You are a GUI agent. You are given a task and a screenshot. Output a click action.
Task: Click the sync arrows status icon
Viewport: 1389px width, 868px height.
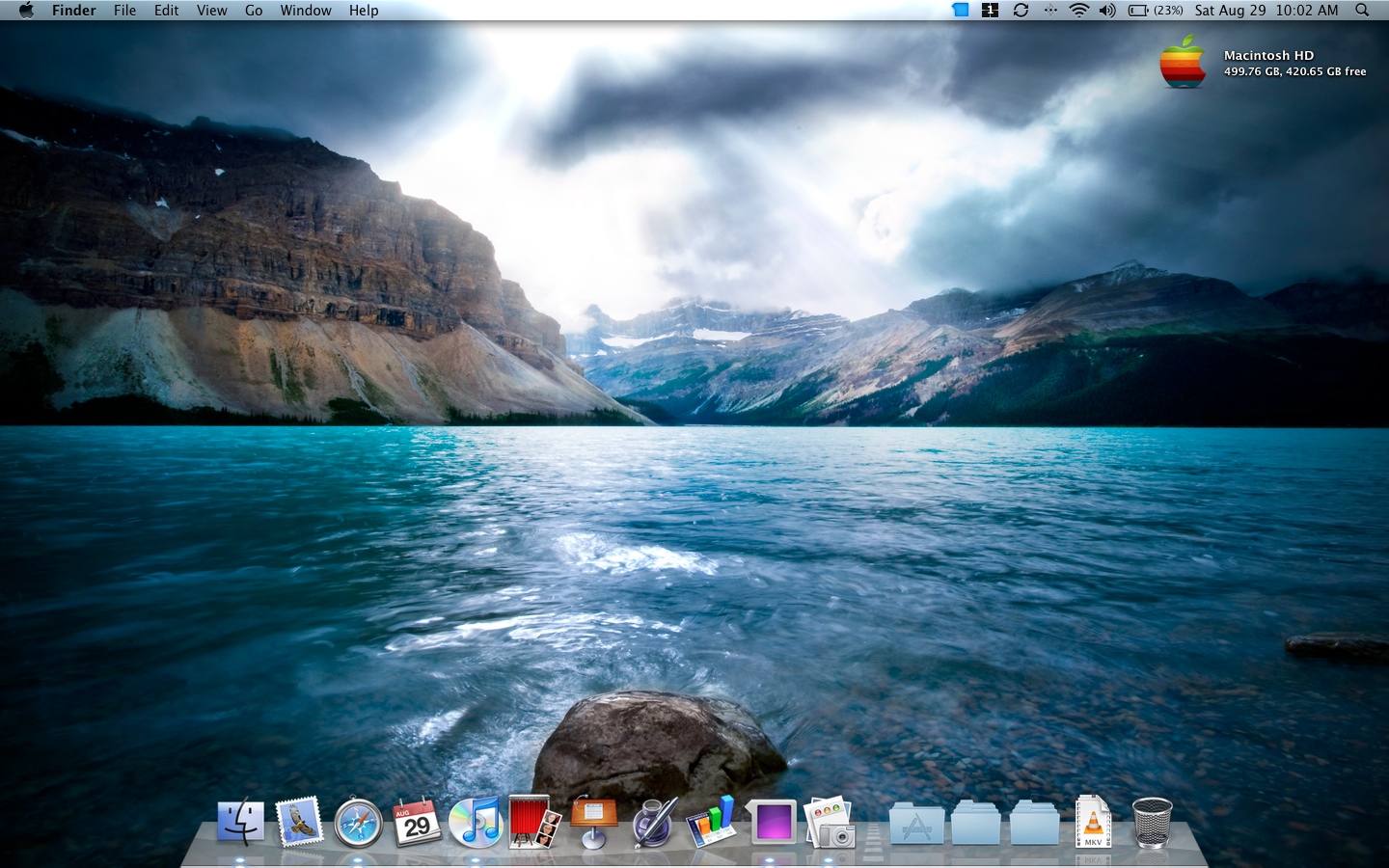click(x=1021, y=10)
